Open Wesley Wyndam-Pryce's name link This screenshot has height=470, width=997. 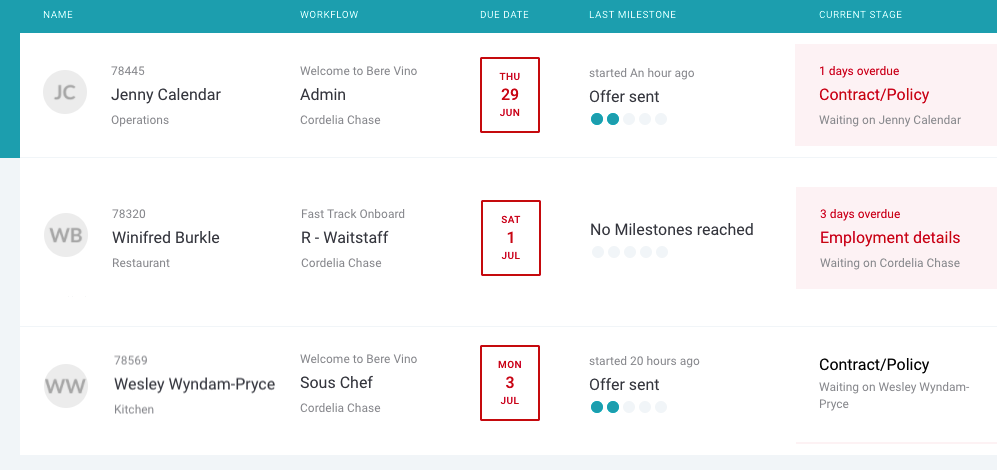(x=195, y=384)
